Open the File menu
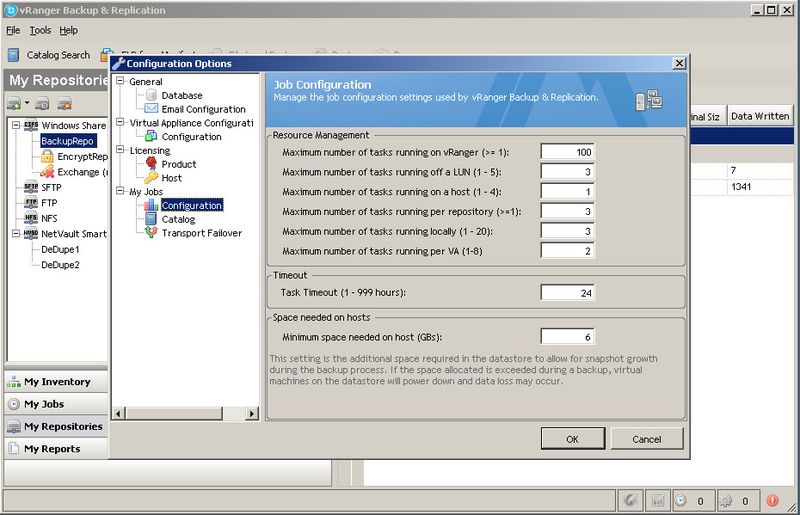 coord(13,31)
